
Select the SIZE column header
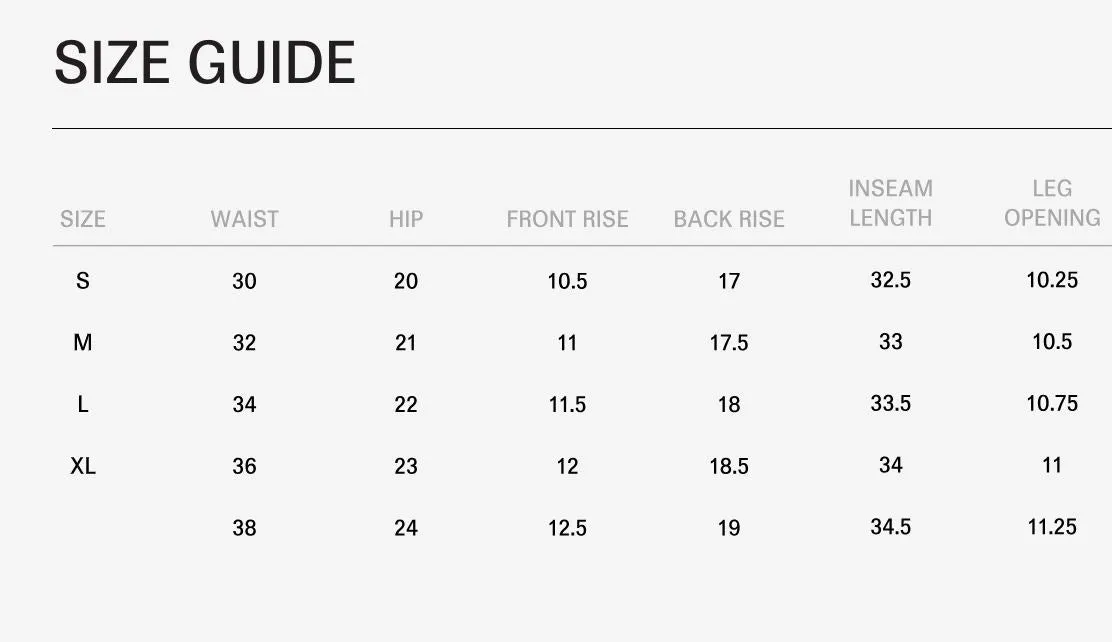(83, 219)
